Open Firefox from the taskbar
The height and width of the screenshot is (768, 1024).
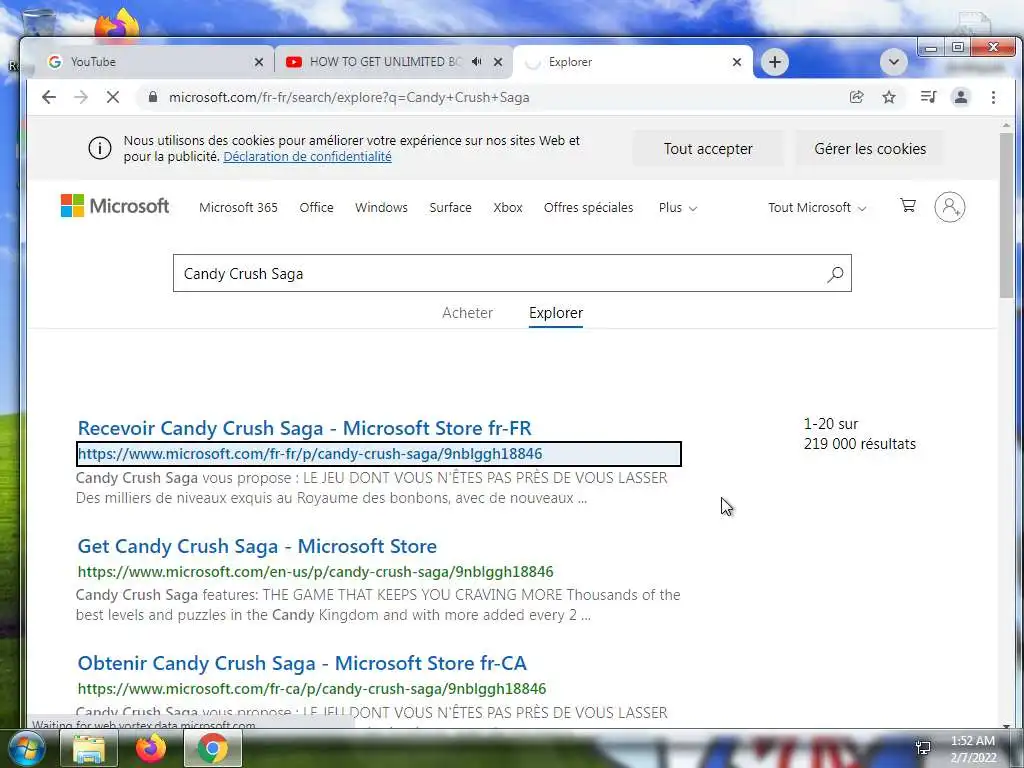click(151, 748)
